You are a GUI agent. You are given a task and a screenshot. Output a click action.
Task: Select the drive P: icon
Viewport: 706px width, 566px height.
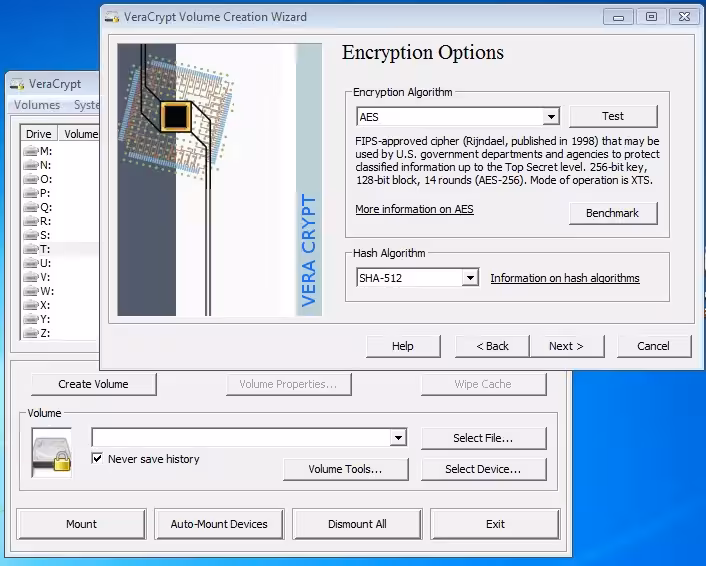(31, 192)
